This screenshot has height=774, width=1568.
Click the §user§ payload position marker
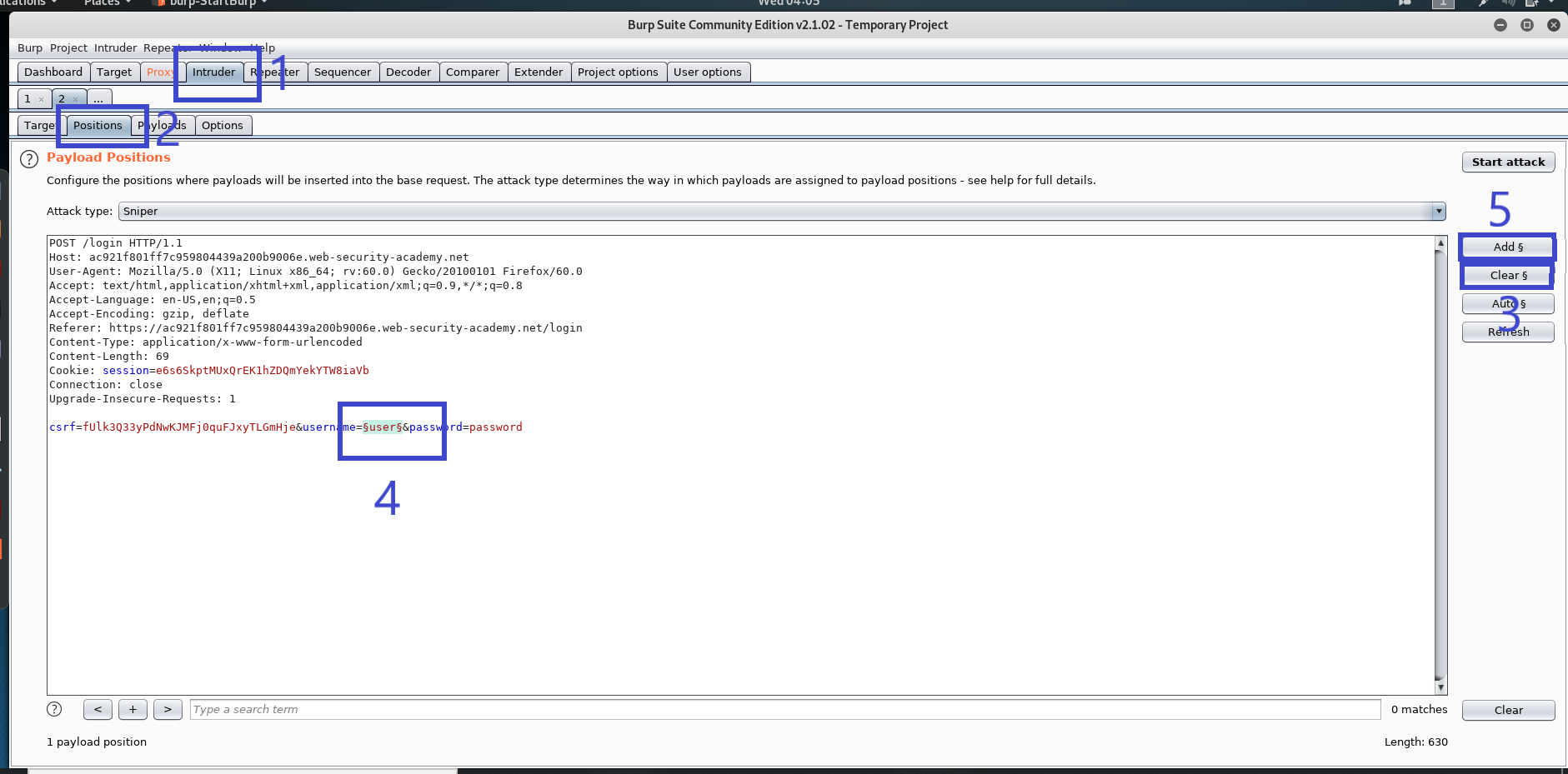[x=383, y=427]
